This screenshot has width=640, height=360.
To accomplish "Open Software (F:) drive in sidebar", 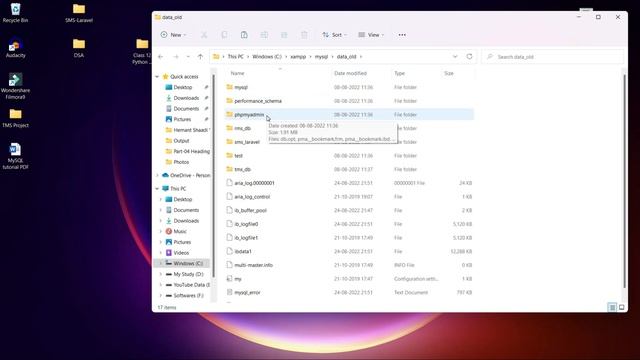I will click(x=188, y=296).
